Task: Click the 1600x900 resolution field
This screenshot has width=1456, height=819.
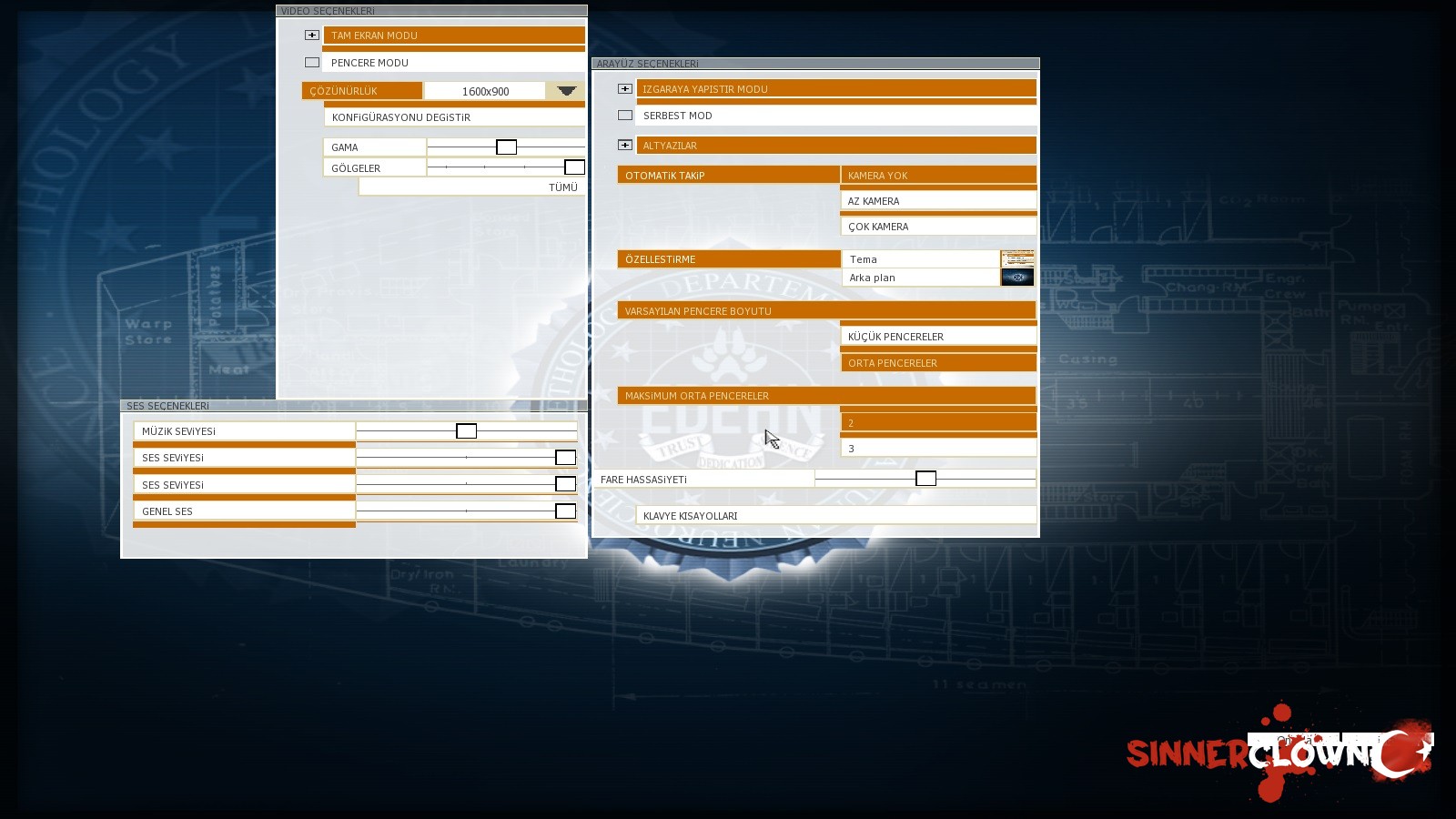Action: 485,91
